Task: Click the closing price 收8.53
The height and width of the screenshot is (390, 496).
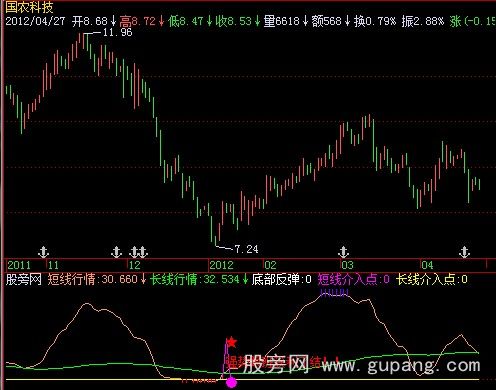Action: (233, 22)
